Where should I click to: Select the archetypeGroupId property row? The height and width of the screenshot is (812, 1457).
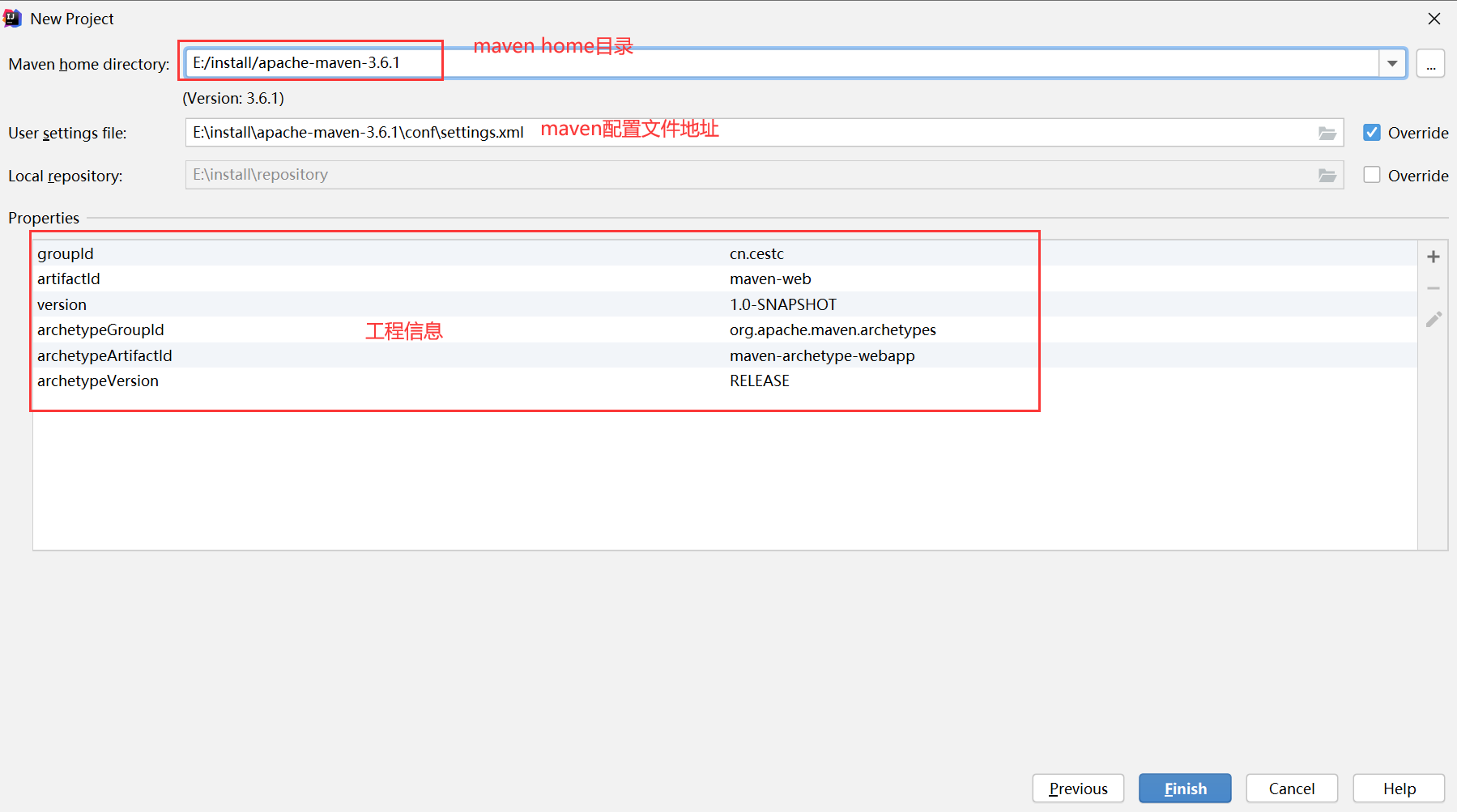(725, 329)
